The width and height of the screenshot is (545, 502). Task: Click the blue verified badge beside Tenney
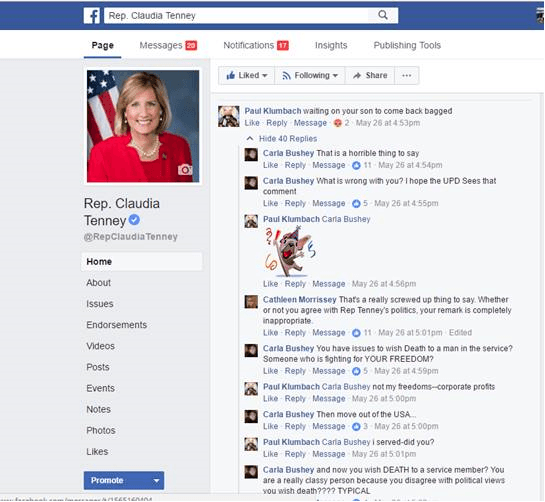click(134, 220)
